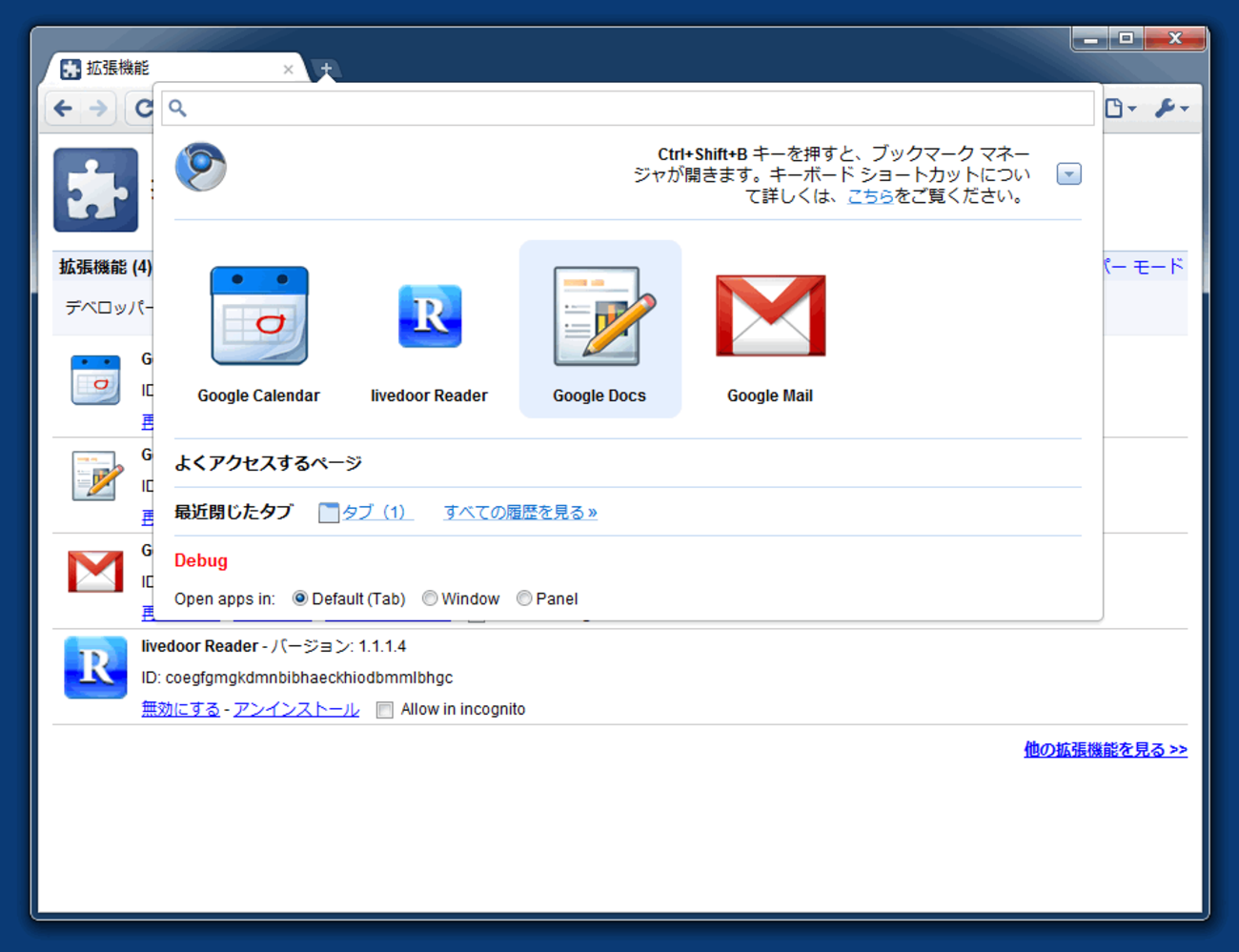Click the extensions puzzle piece logo

click(x=95, y=190)
